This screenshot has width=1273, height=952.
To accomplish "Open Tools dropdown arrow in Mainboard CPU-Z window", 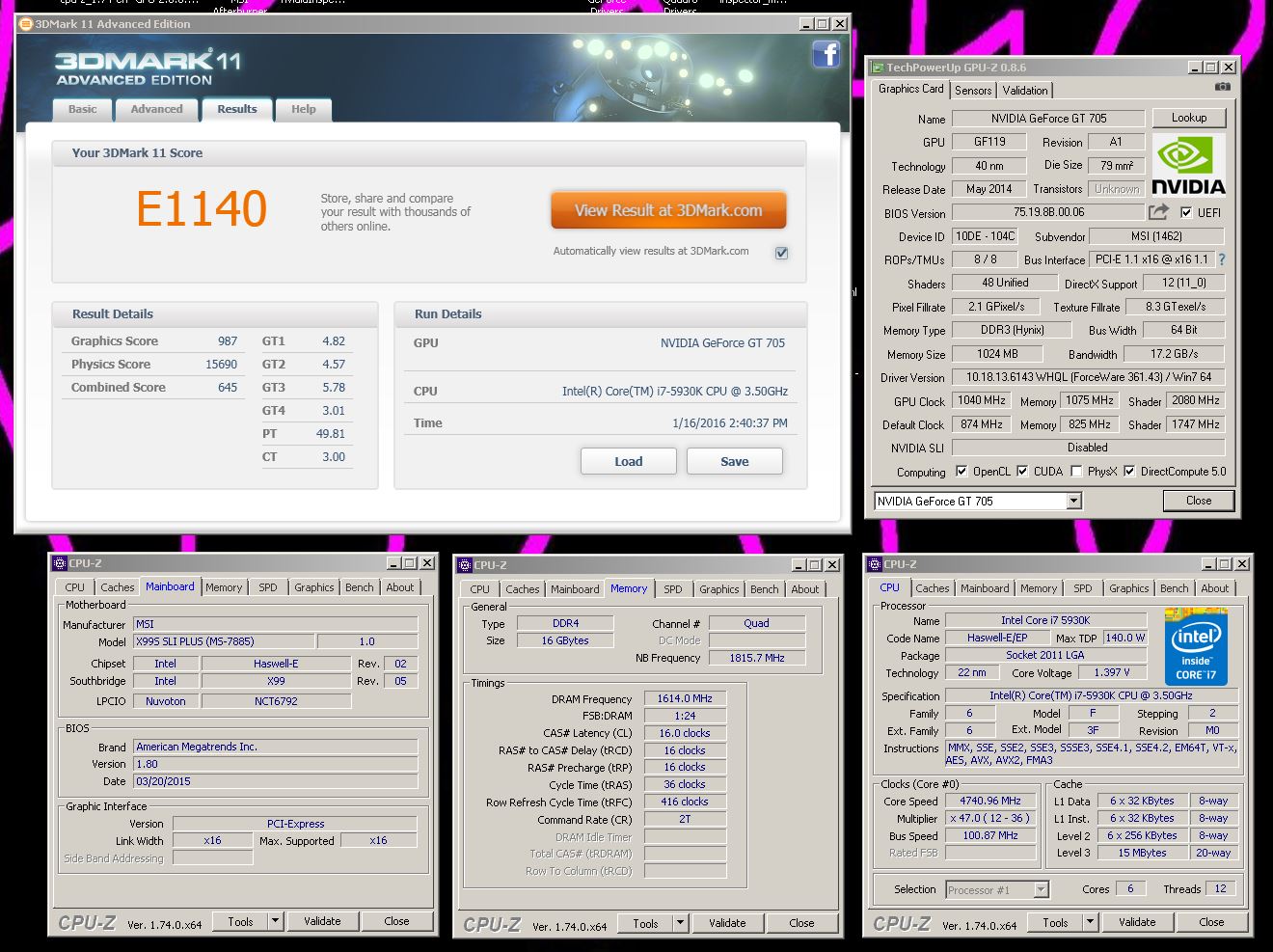I will pos(275,921).
